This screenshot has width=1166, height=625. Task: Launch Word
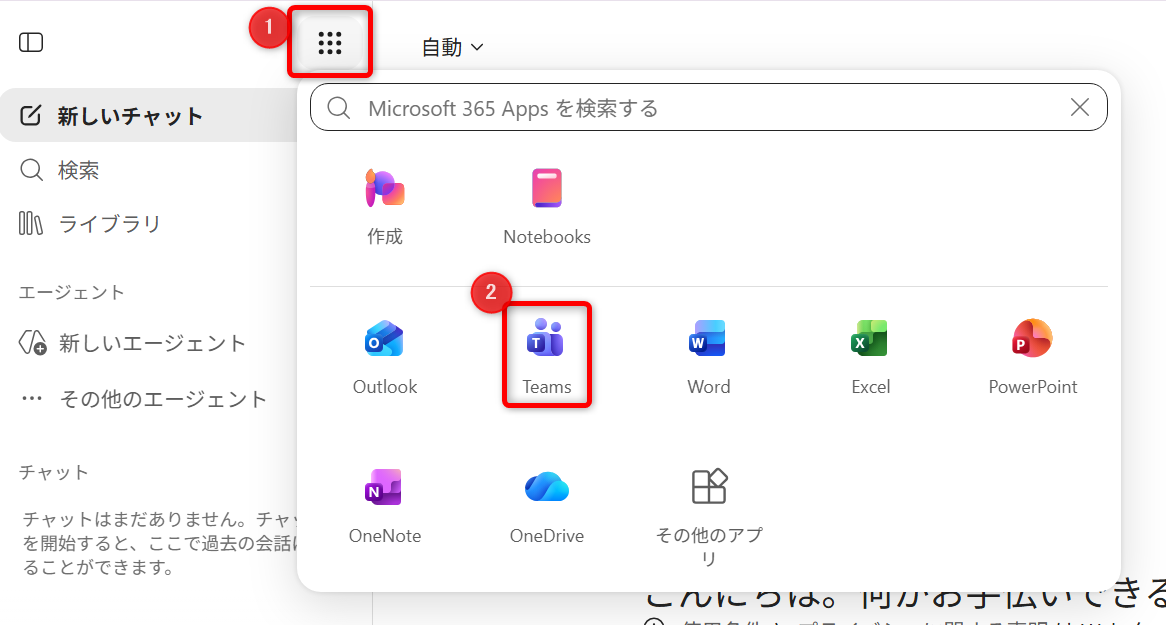(709, 356)
